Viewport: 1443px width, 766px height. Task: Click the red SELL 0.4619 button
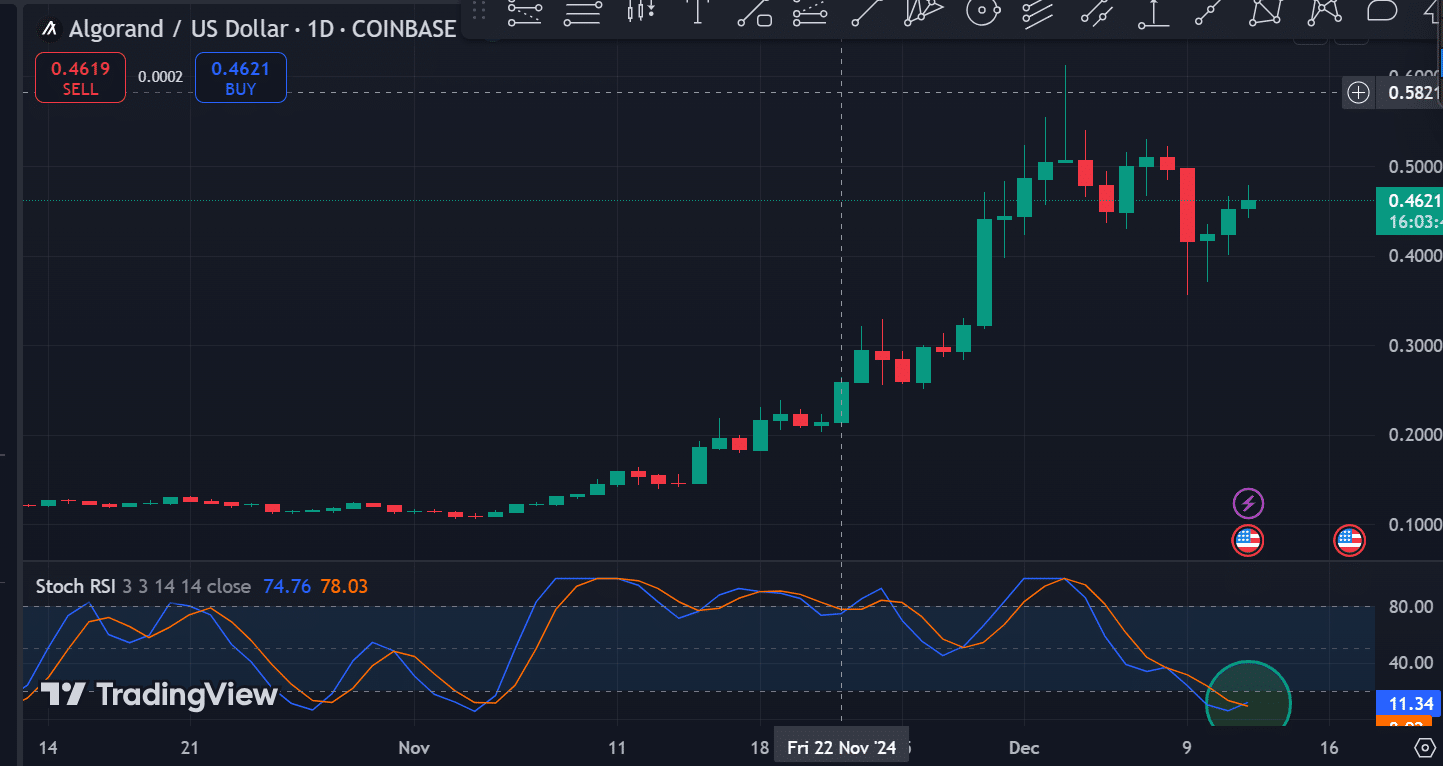click(x=80, y=78)
